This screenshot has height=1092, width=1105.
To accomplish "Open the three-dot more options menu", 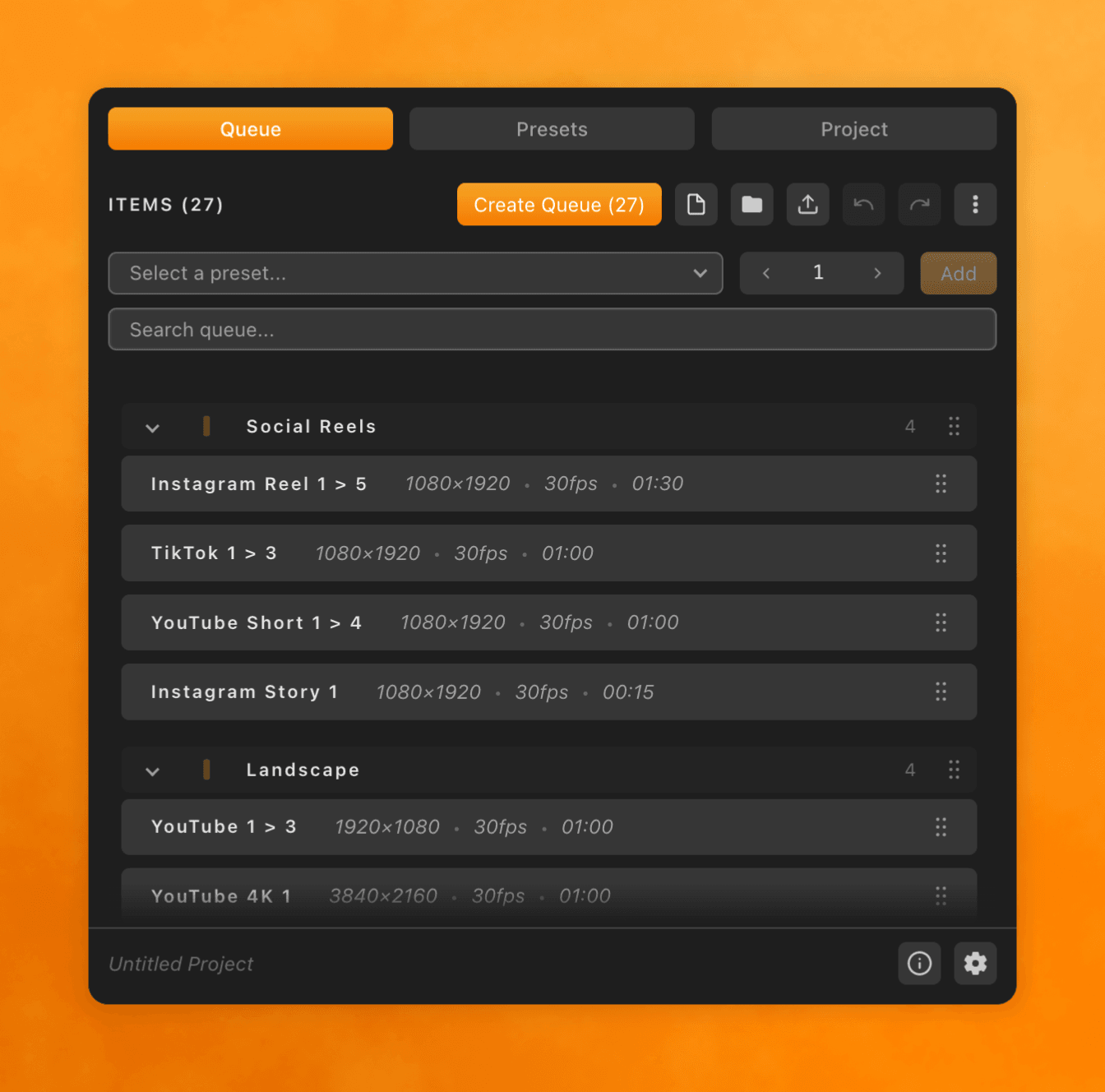I will pos(976,204).
